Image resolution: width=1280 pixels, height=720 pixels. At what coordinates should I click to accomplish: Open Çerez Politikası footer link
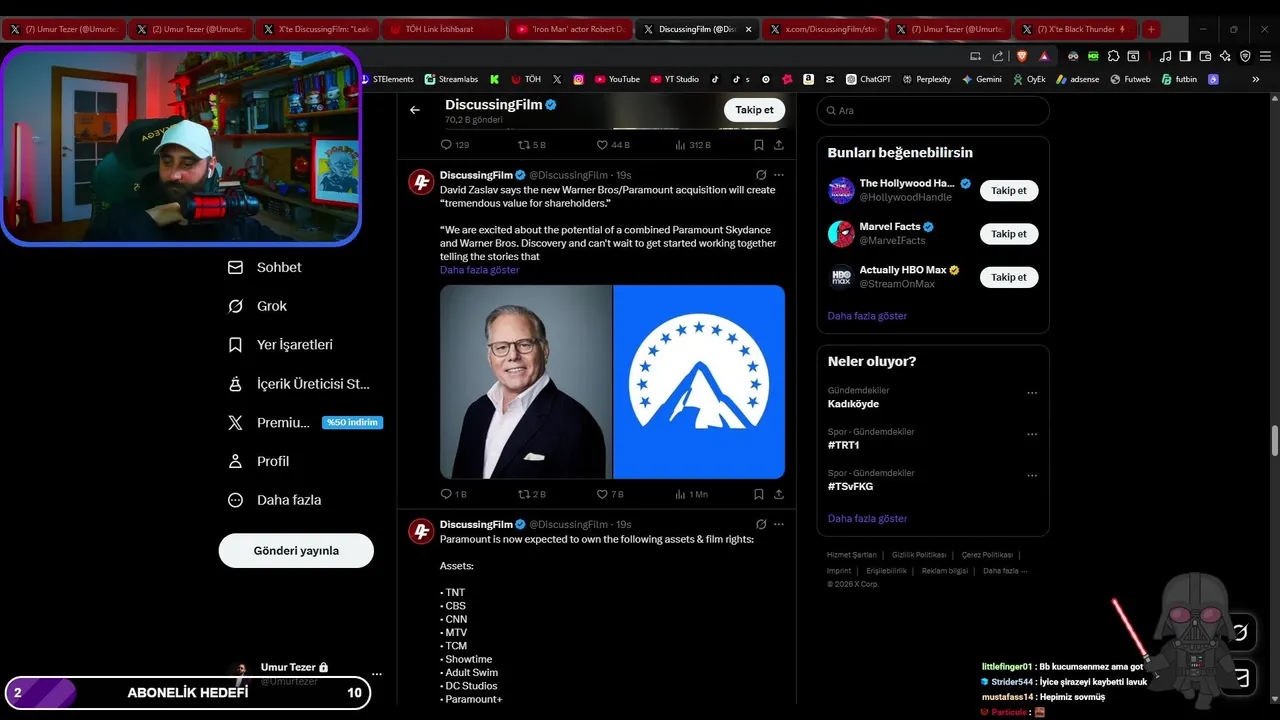[x=987, y=555]
